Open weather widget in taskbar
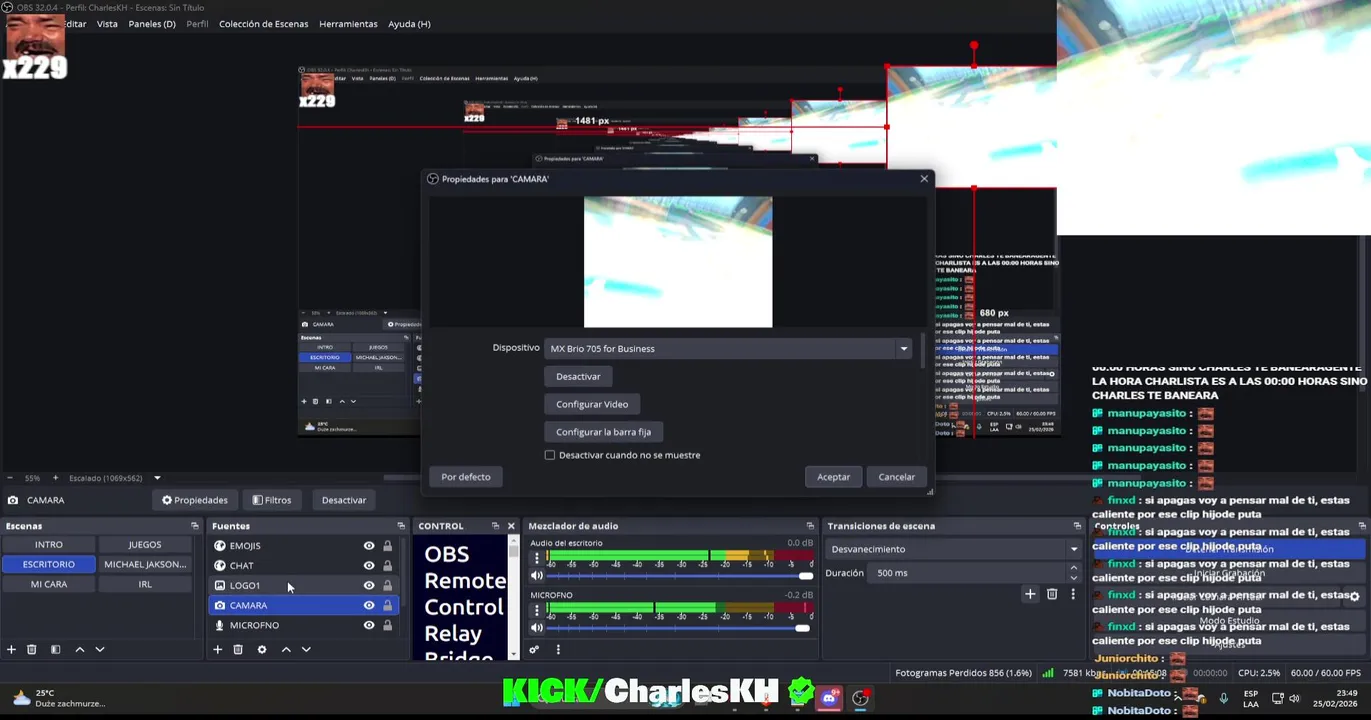This screenshot has width=1371, height=720. pyautogui.click(x=57, y=698)
